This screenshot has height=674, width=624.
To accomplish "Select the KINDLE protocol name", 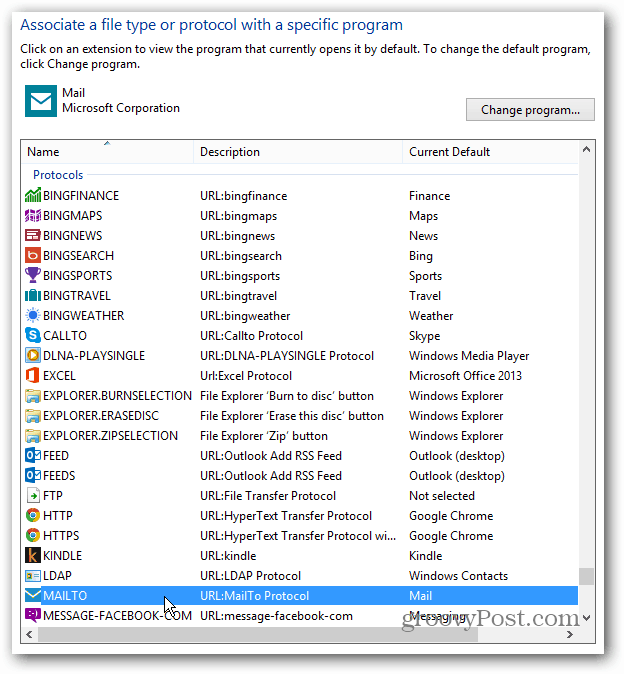I will [x=62, y=555].
